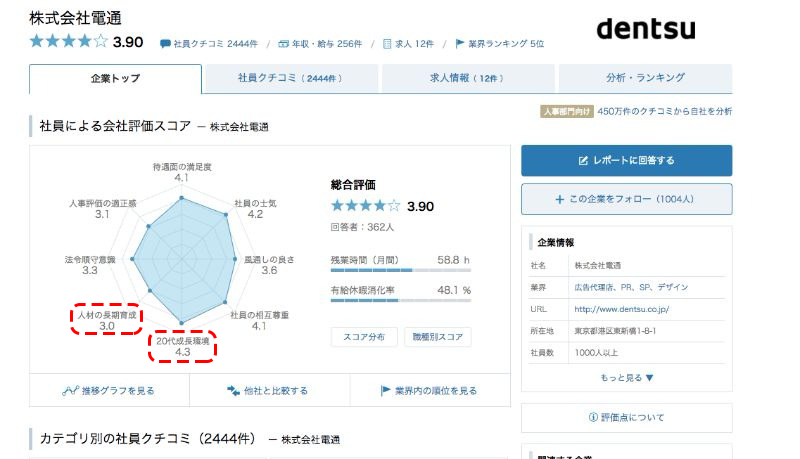Open 業界内の順位を見る link
Image resolution: width=800 pixels, height=459 pixels.
pos(430,391)
